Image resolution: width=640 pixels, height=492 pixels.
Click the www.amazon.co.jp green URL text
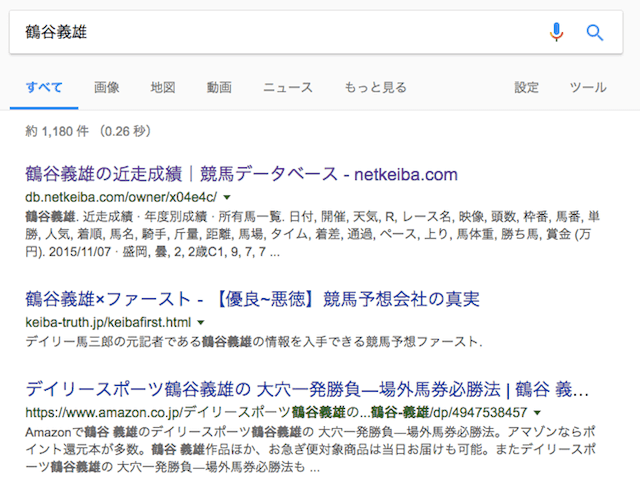276,412
